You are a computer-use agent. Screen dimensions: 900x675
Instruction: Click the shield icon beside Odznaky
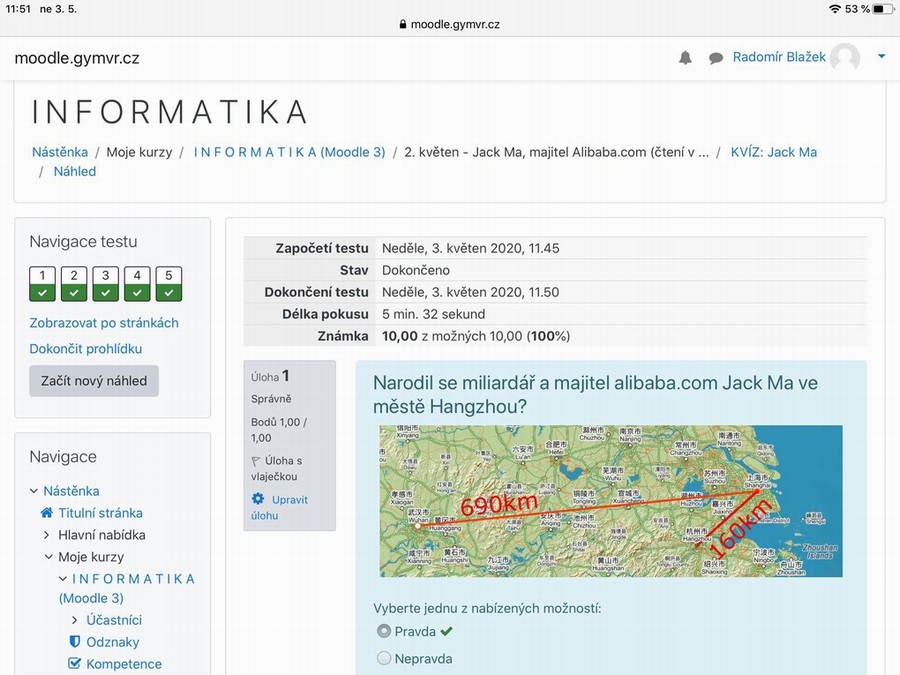(x=74, y=642)
